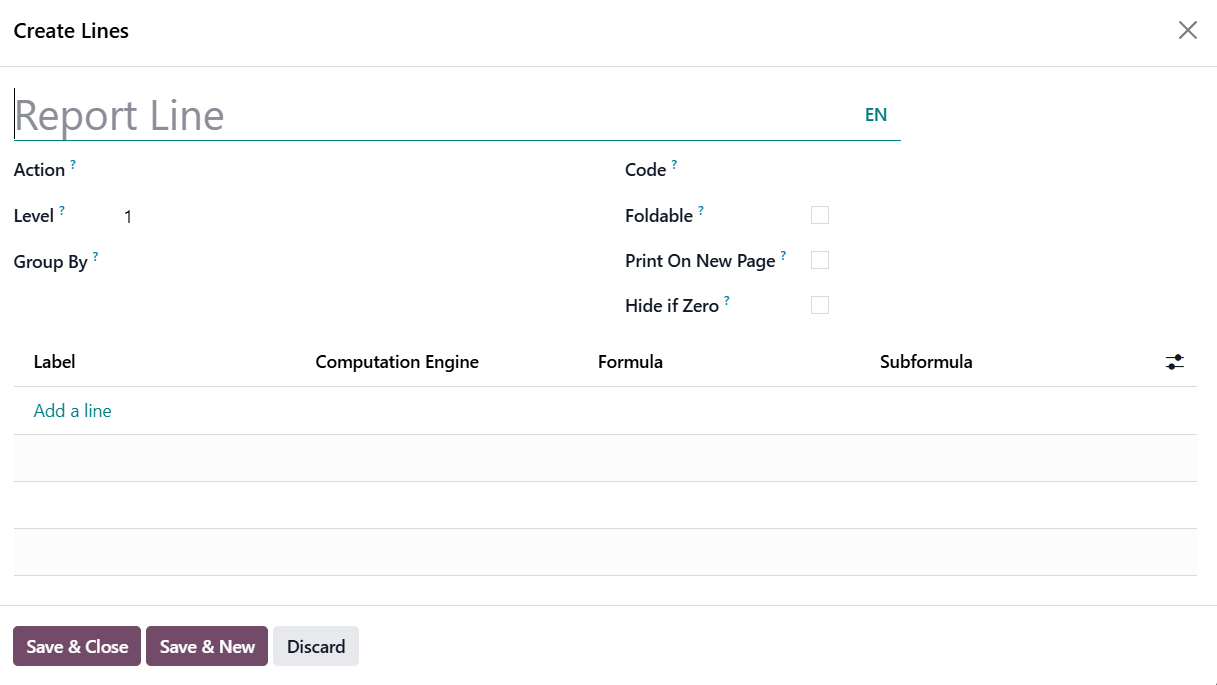The image size is (1217, 685).
Task: Click the Code help question mark
Action: coord(674,164)
